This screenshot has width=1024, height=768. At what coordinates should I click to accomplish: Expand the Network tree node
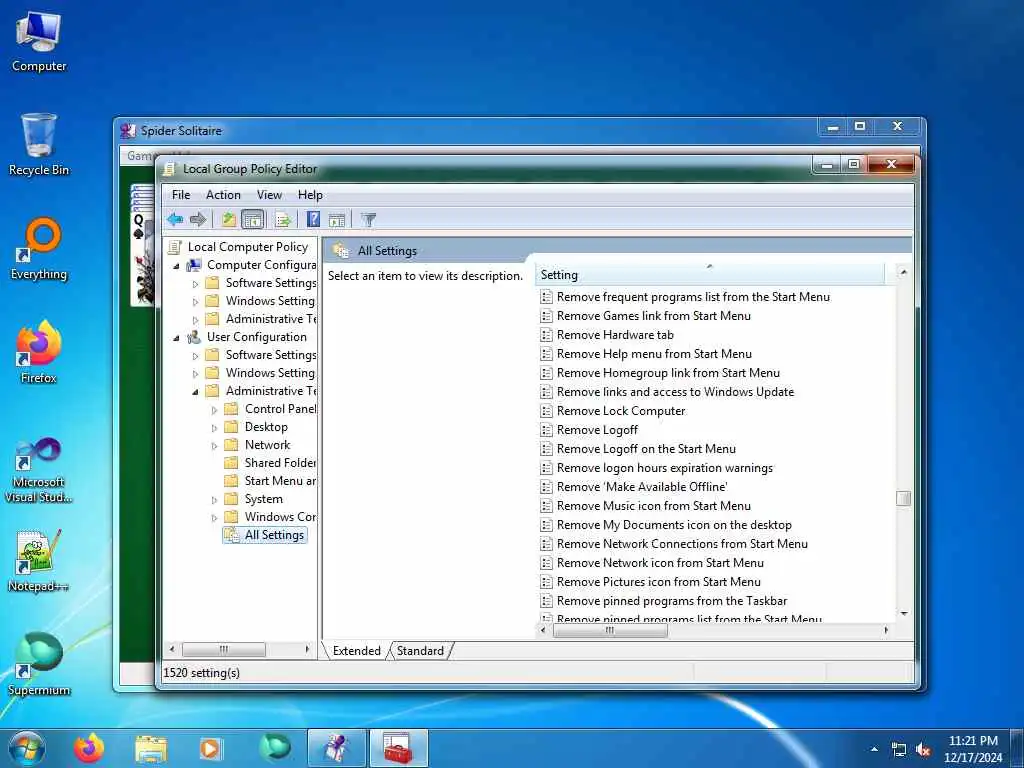(x=214, y=446)
